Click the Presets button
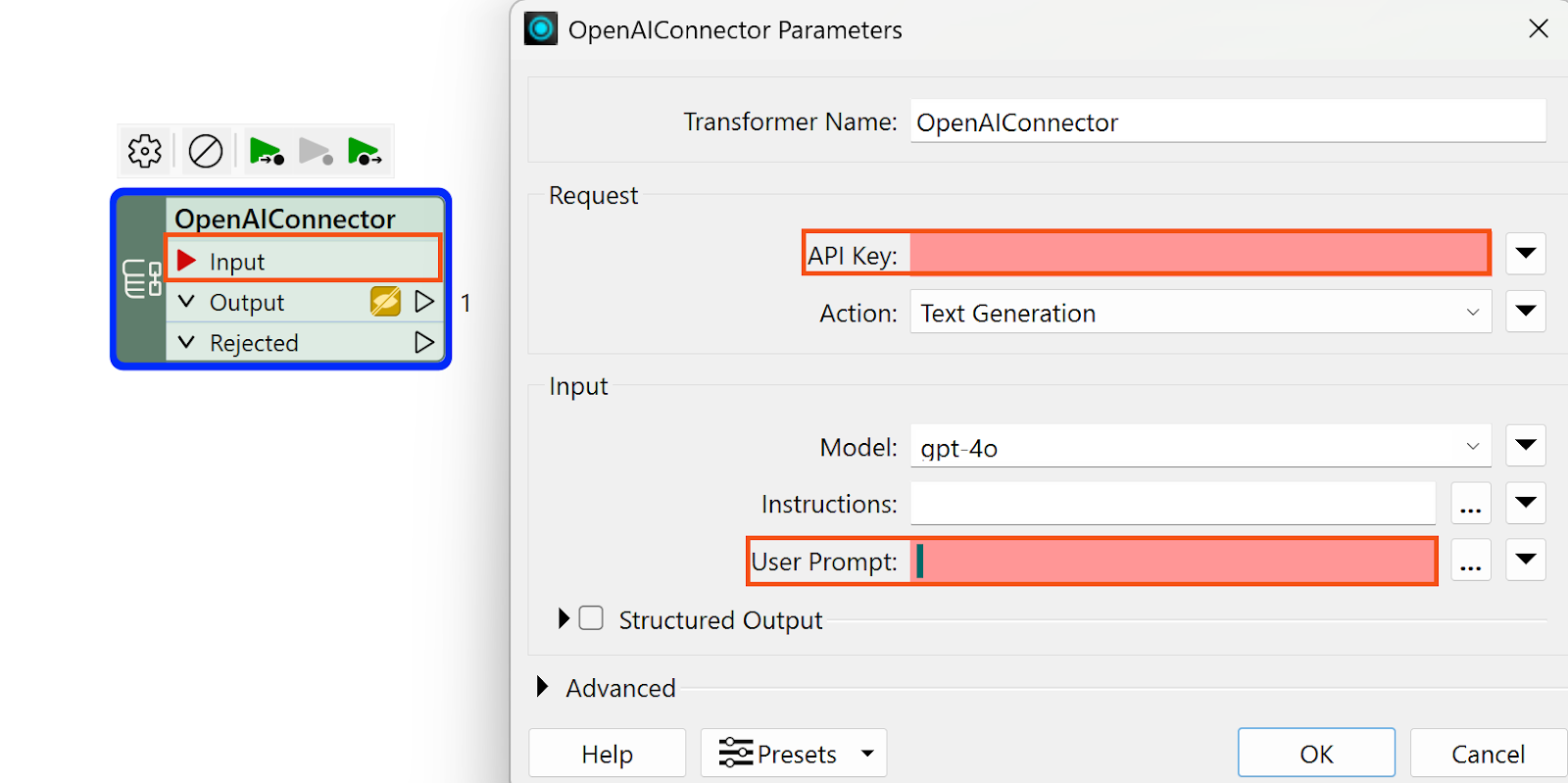 point(794,753)
